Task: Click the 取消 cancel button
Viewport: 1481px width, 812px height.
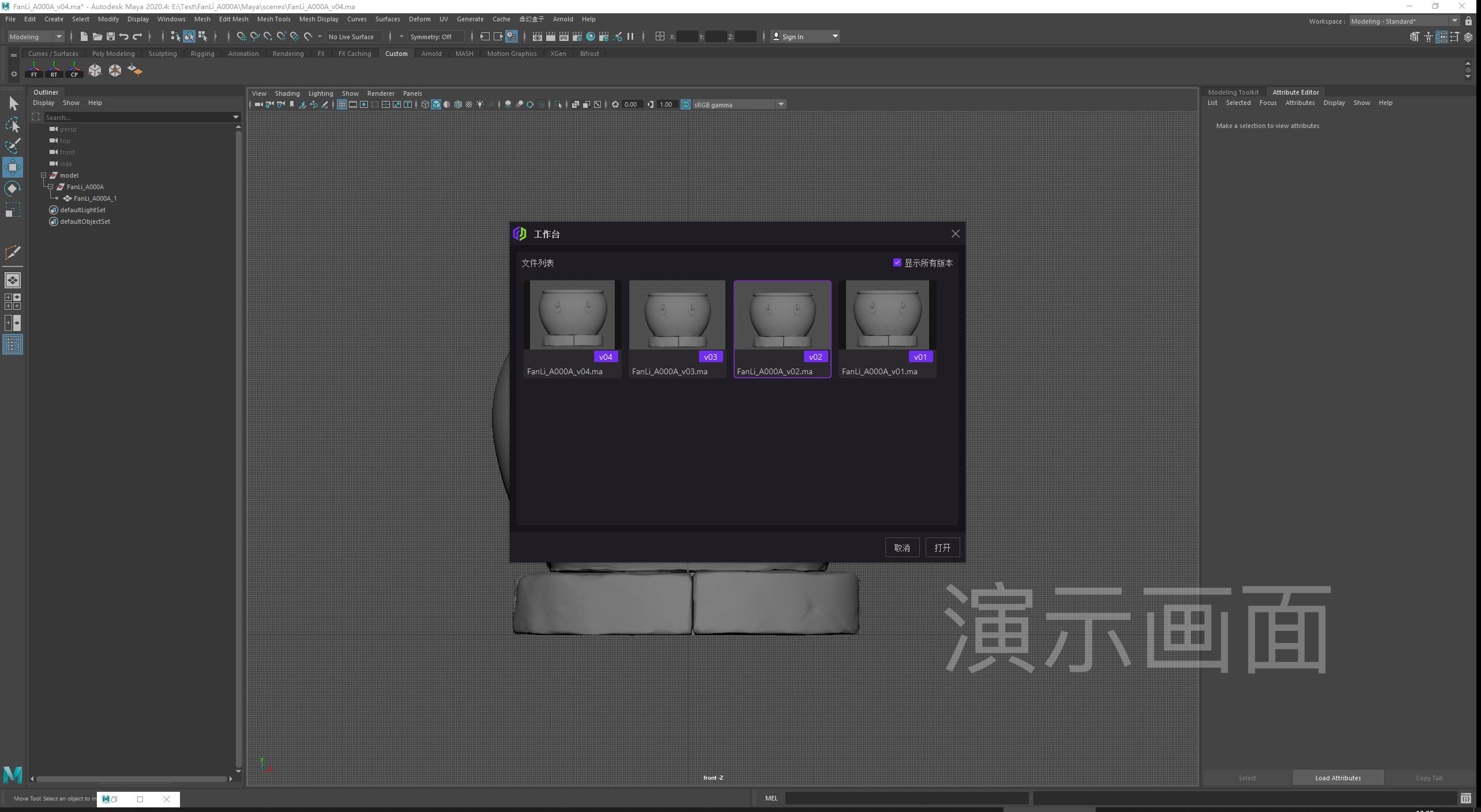Action: pos(902,548)
